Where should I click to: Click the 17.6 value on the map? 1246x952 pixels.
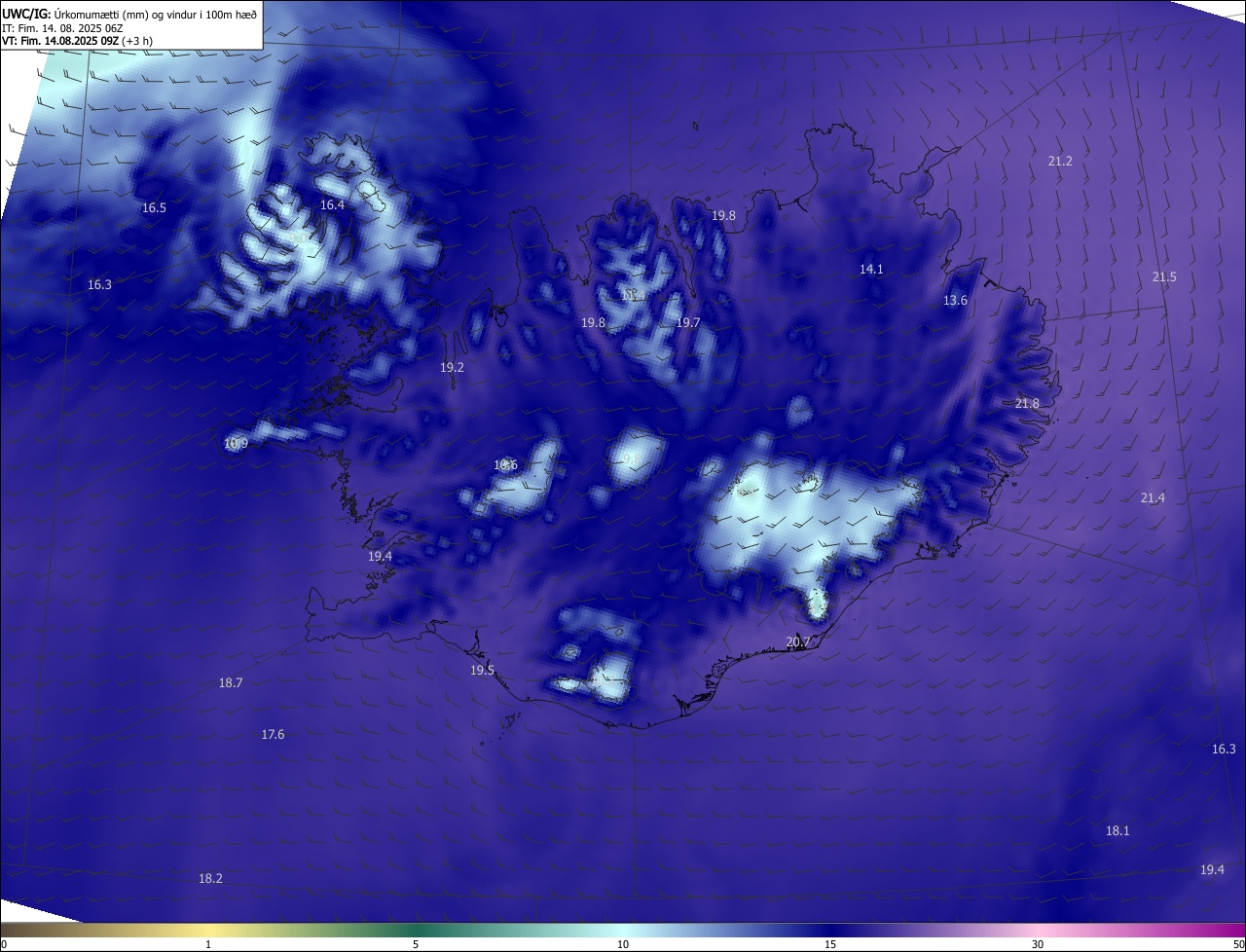(x=273, y=735)
